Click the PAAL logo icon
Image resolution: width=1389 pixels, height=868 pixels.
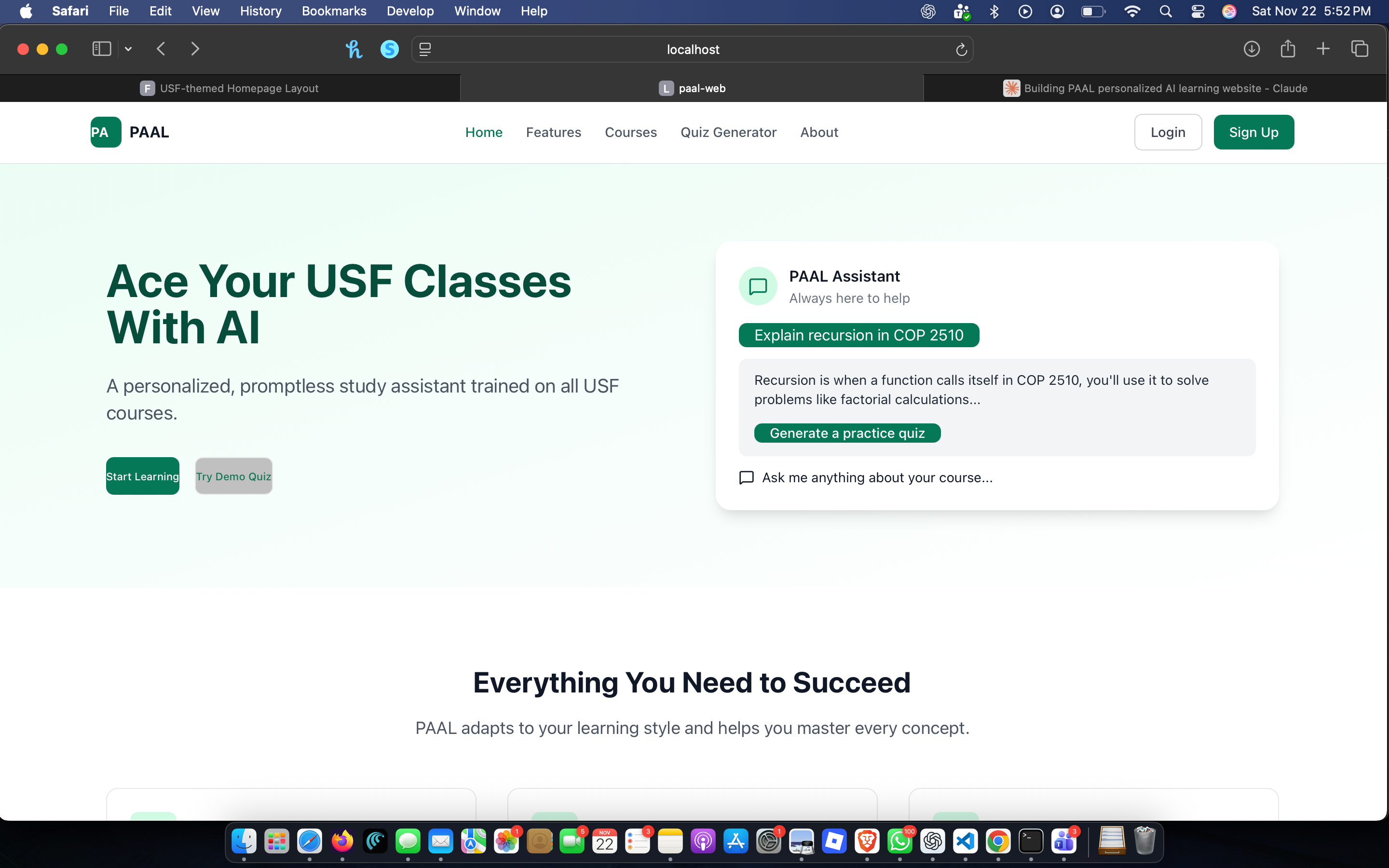pyautogui.click(x=106, y=132)
